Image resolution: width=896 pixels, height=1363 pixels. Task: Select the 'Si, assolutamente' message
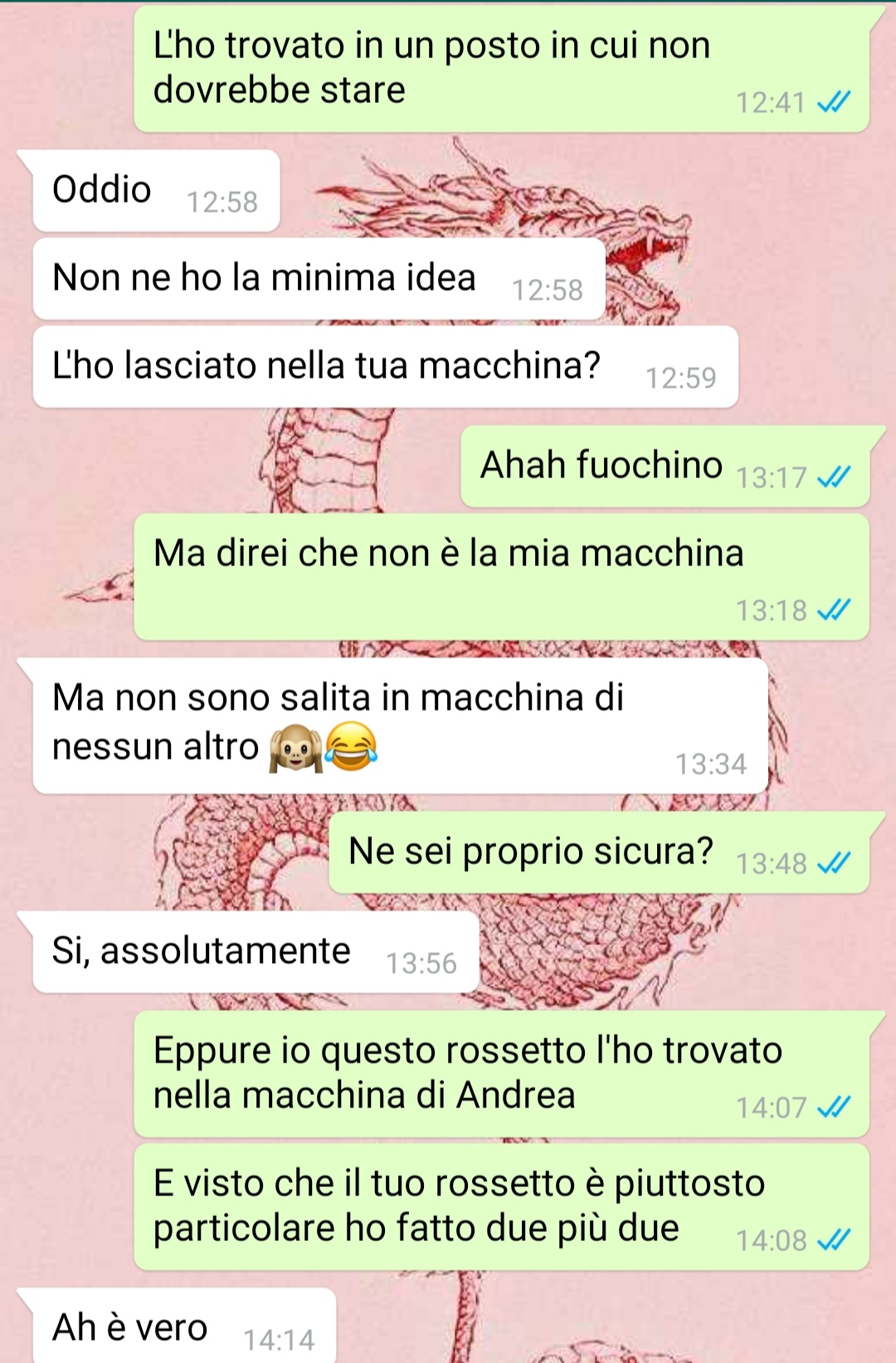point(256,952)
